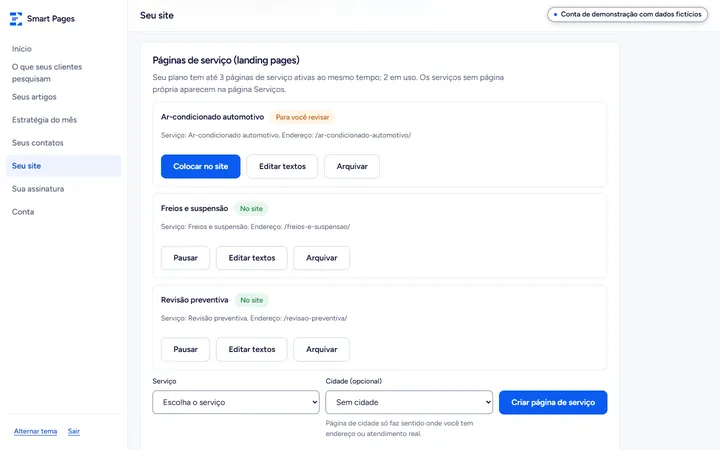Go to Conta settings
The image size is (720, 450).
pyautogui.click(x=23, y=212)
